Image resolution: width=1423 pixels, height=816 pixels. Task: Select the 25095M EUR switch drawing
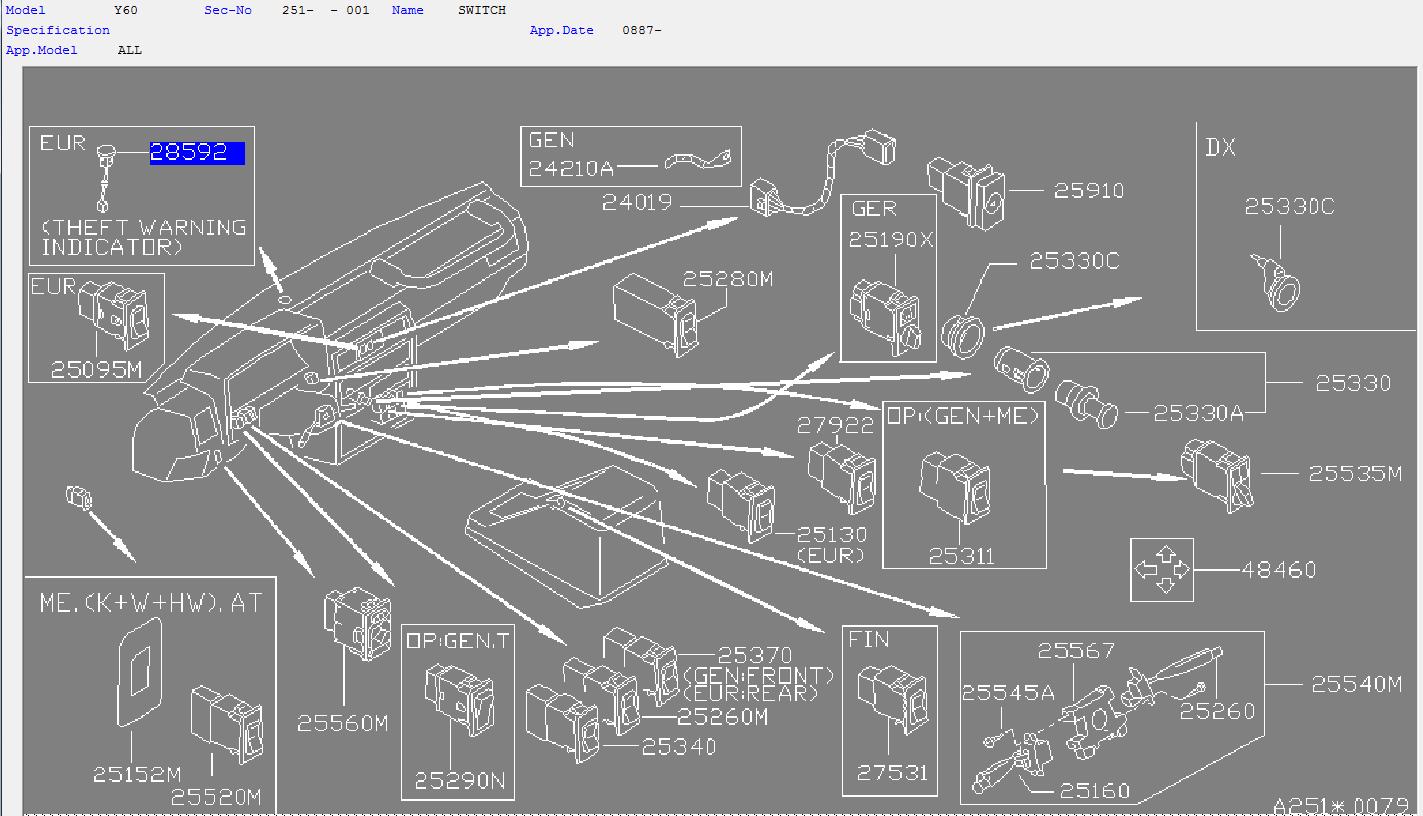[113, 314]
